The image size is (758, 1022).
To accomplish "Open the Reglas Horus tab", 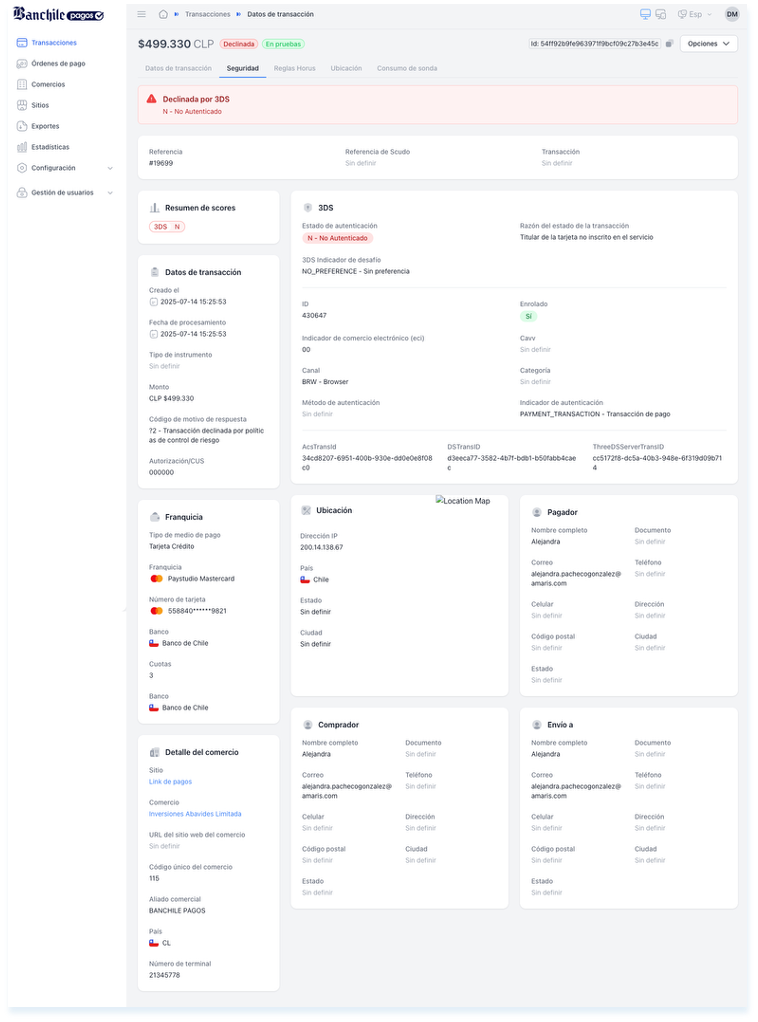I will tap(295, 68).
